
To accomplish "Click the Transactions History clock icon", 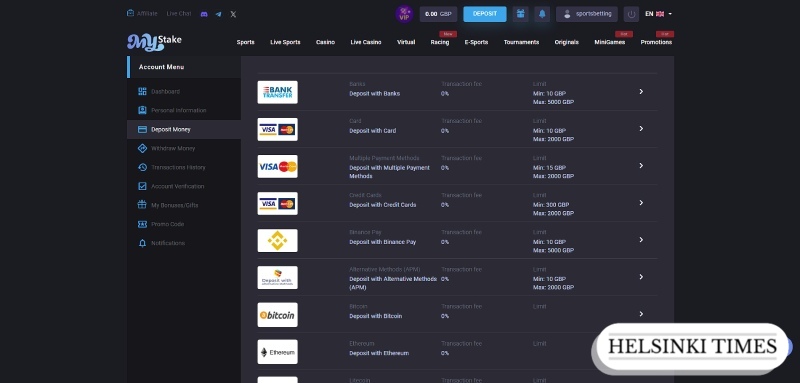I will click(x=142, y=167).
